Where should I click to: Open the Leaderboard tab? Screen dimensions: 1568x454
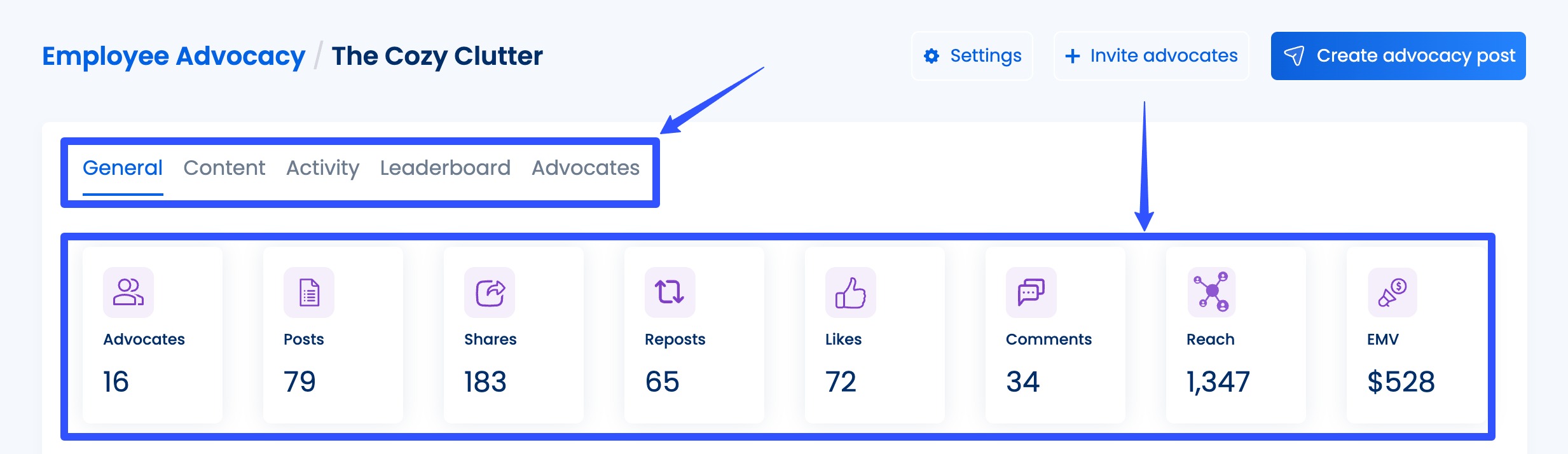(445, 168)
